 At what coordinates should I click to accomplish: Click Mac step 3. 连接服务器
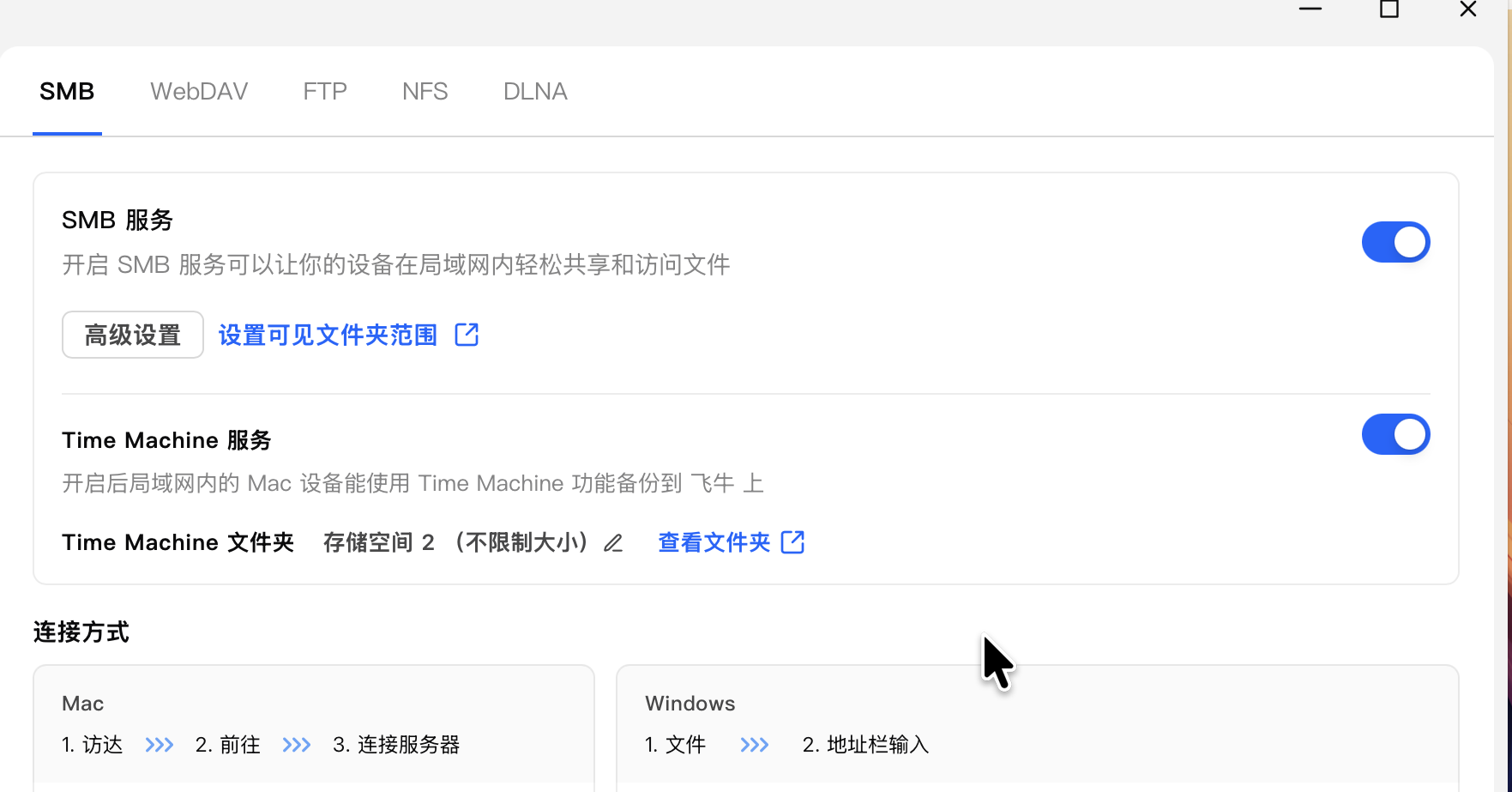[x=396, y=745]
